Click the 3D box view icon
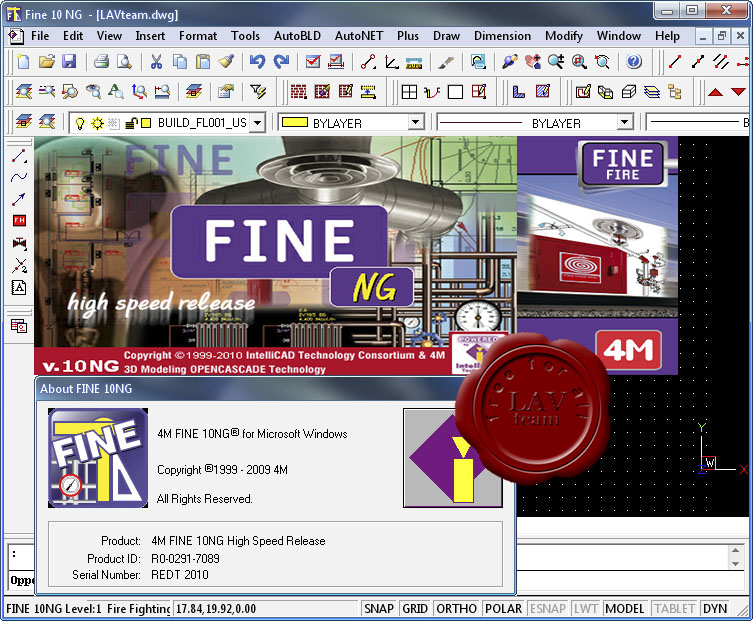Viewport: 753px width, 621px height. 629,91
